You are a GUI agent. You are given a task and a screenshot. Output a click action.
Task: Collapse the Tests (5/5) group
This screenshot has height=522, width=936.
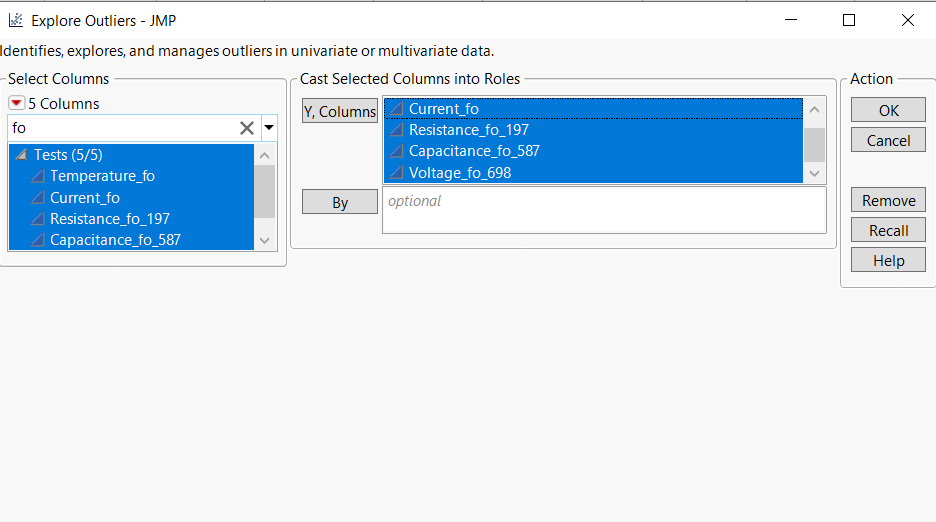[21, 155]
